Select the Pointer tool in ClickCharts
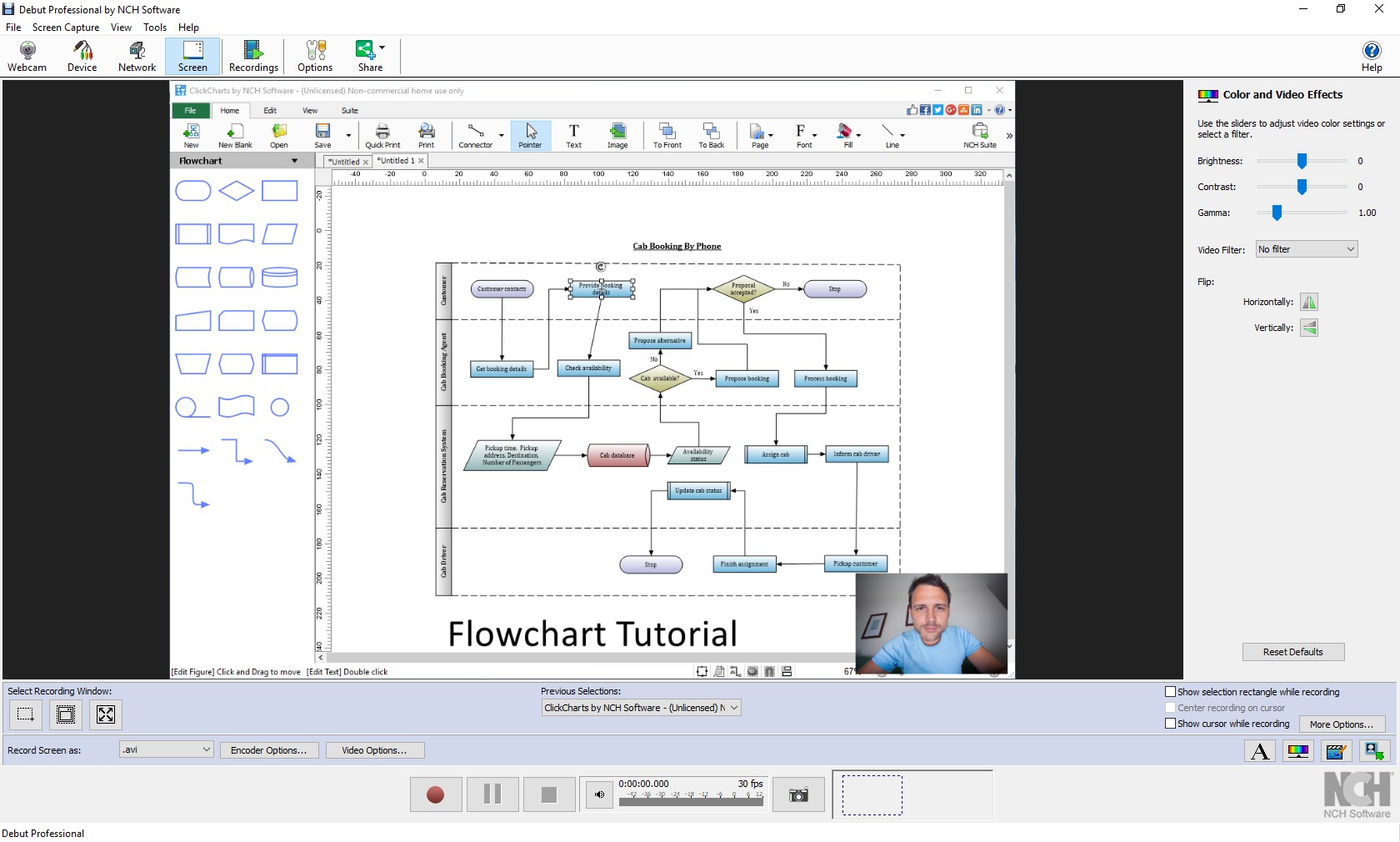1400x842 pixels. point(531,136)
